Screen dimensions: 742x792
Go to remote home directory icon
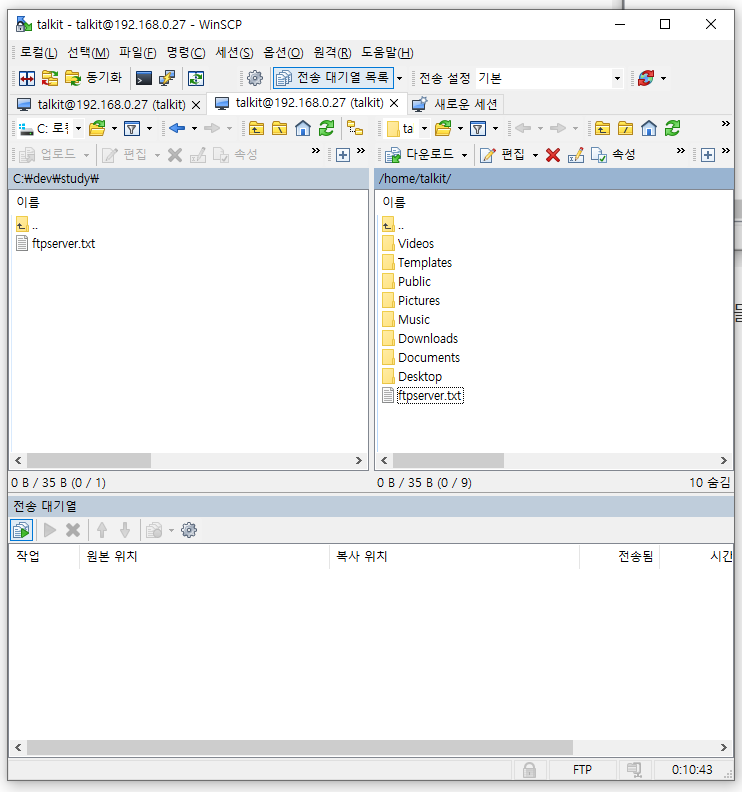649,129
